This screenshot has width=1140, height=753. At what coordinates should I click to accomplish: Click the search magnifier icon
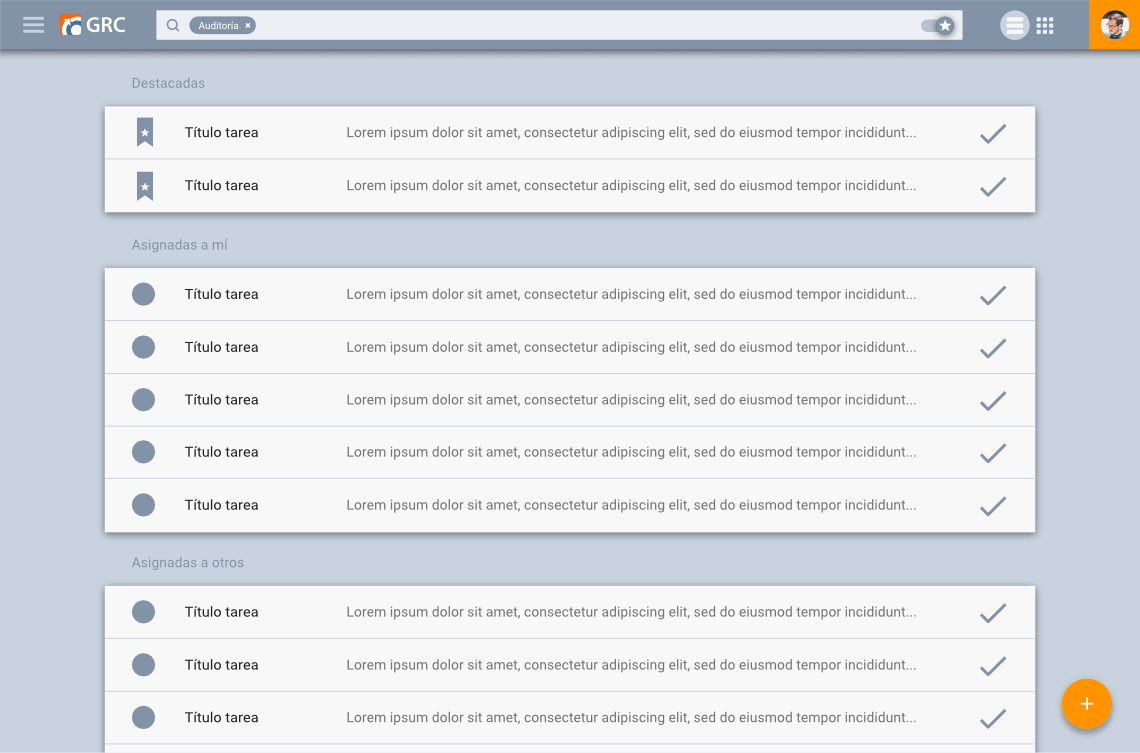pyautogui.click(x=173, y=25)
